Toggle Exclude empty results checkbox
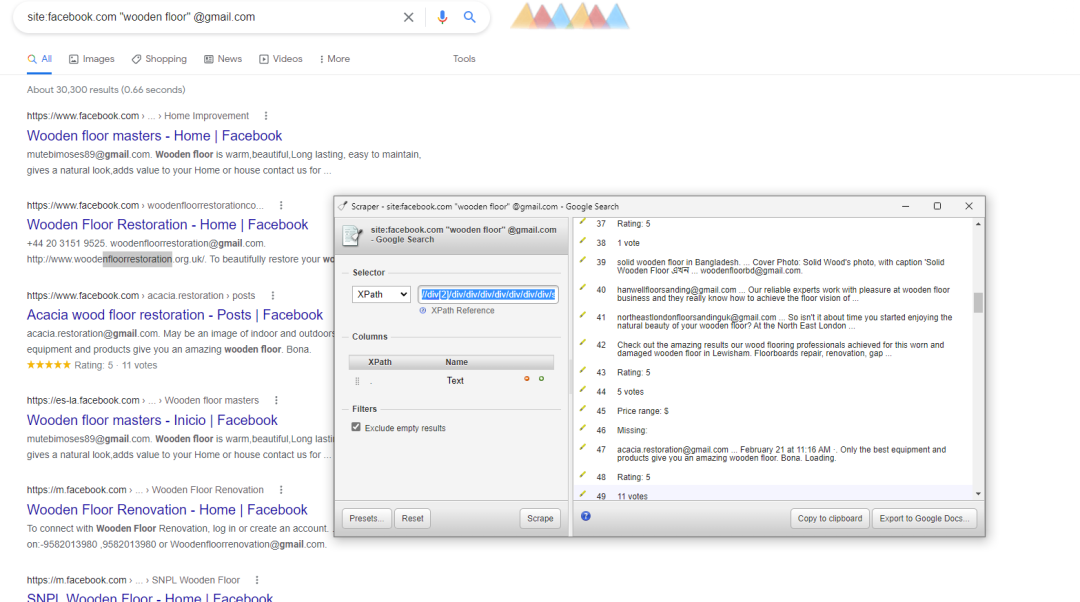This screenshot has height=602, width=1080. [x=356, y=428]
